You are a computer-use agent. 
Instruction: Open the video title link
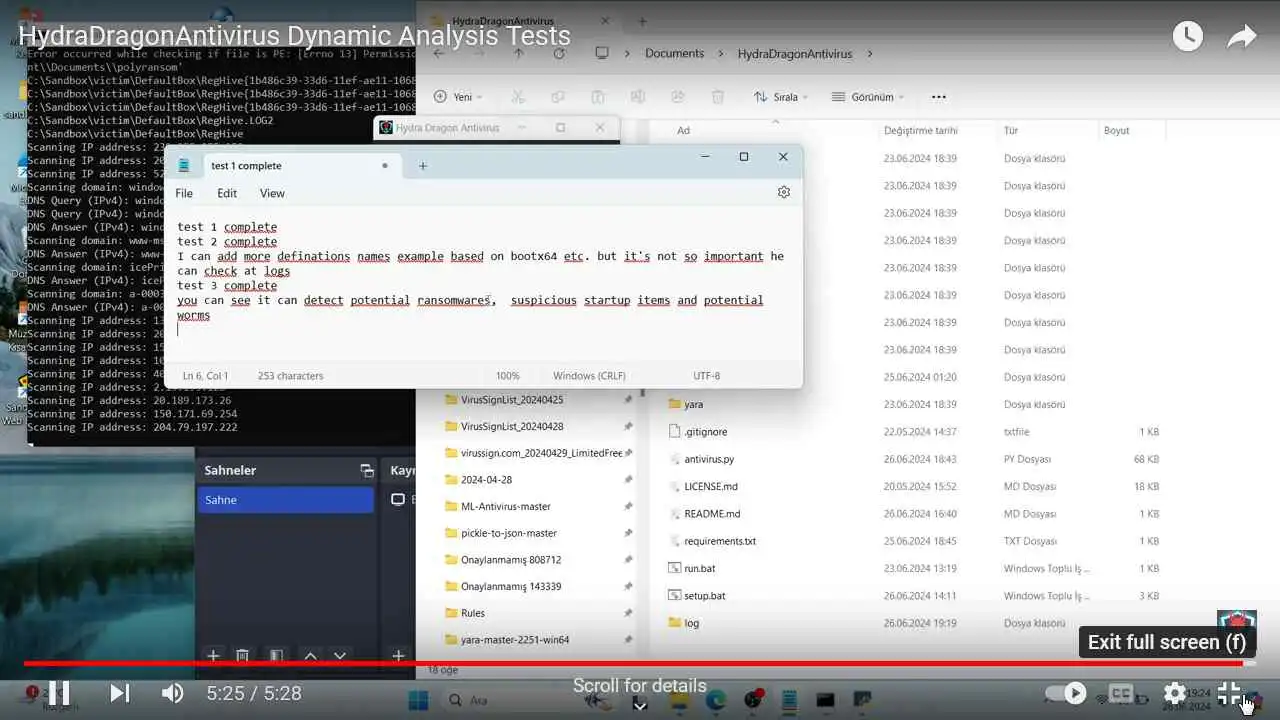point(294,37)
